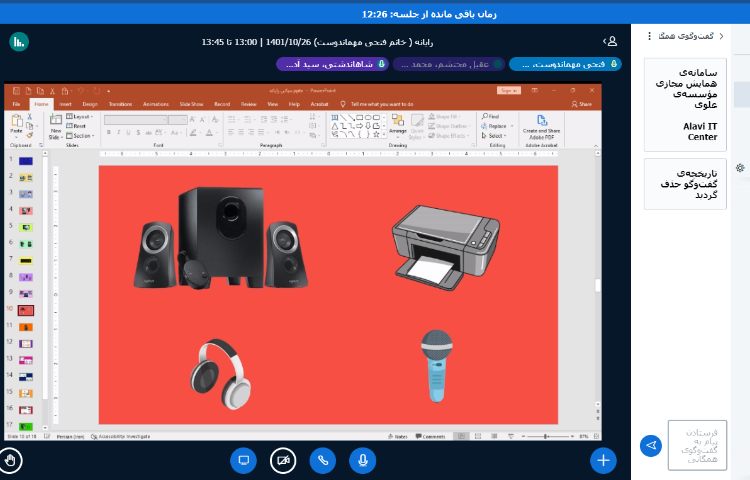Click the gear icon beside the chat
This screenshot has height=480, width=750.
coord(740,168)
